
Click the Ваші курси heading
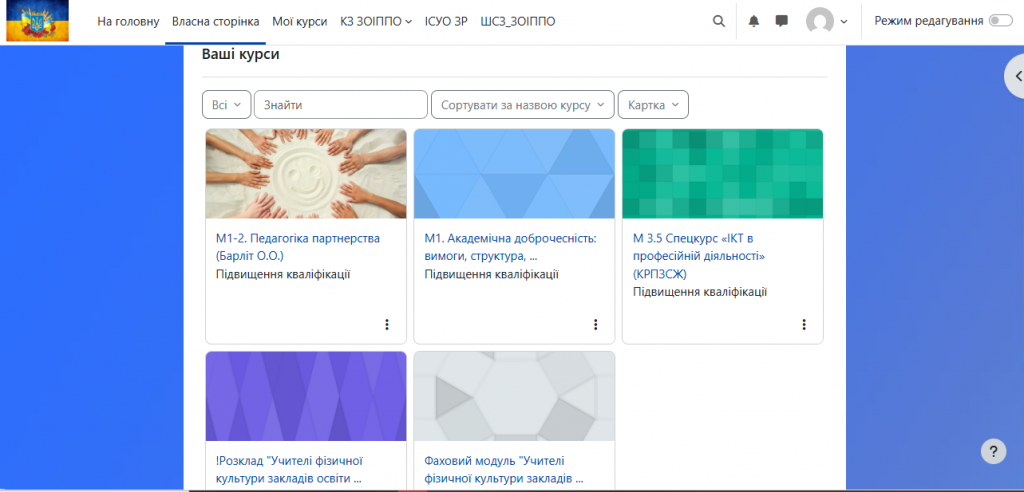[240, 54]
